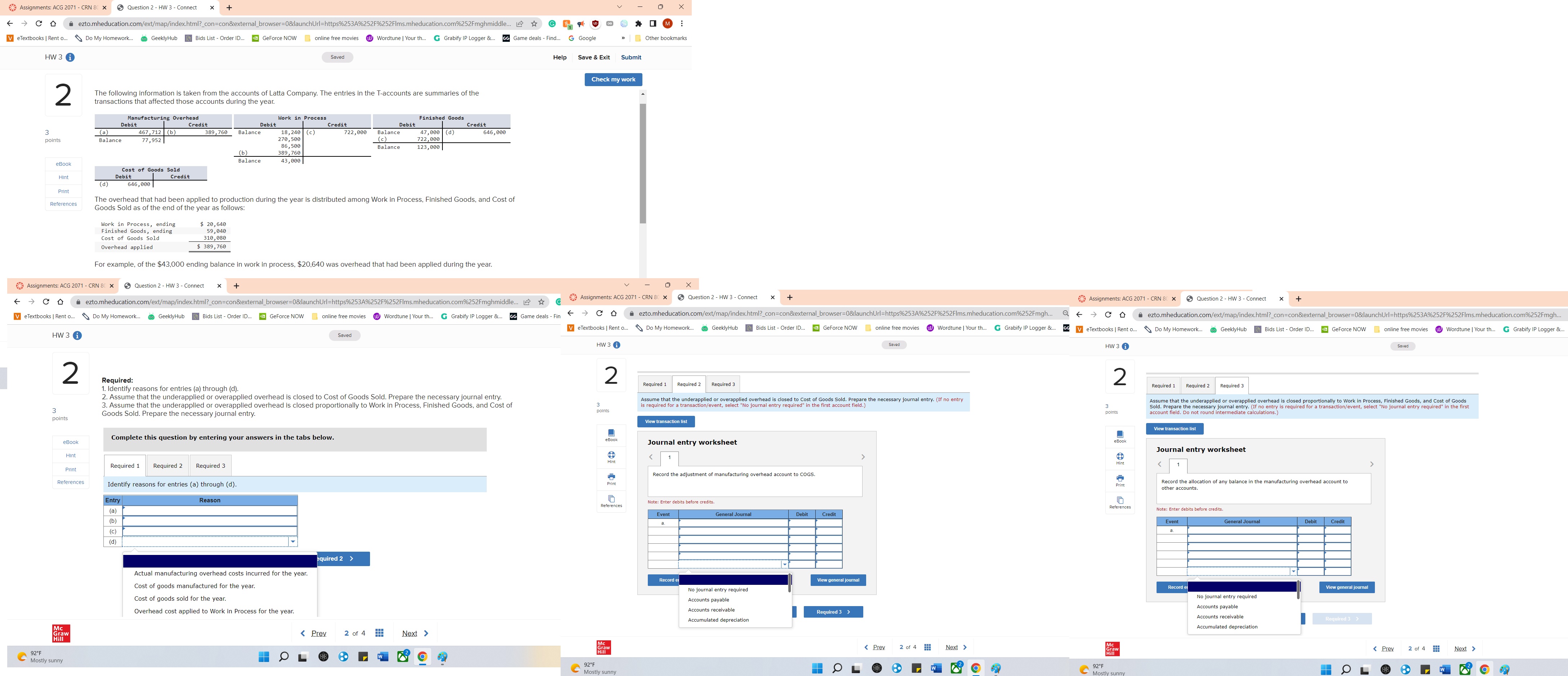Open Chrome three-dot menu
This screenshot has width=1568, height=676.
(682, 24)
